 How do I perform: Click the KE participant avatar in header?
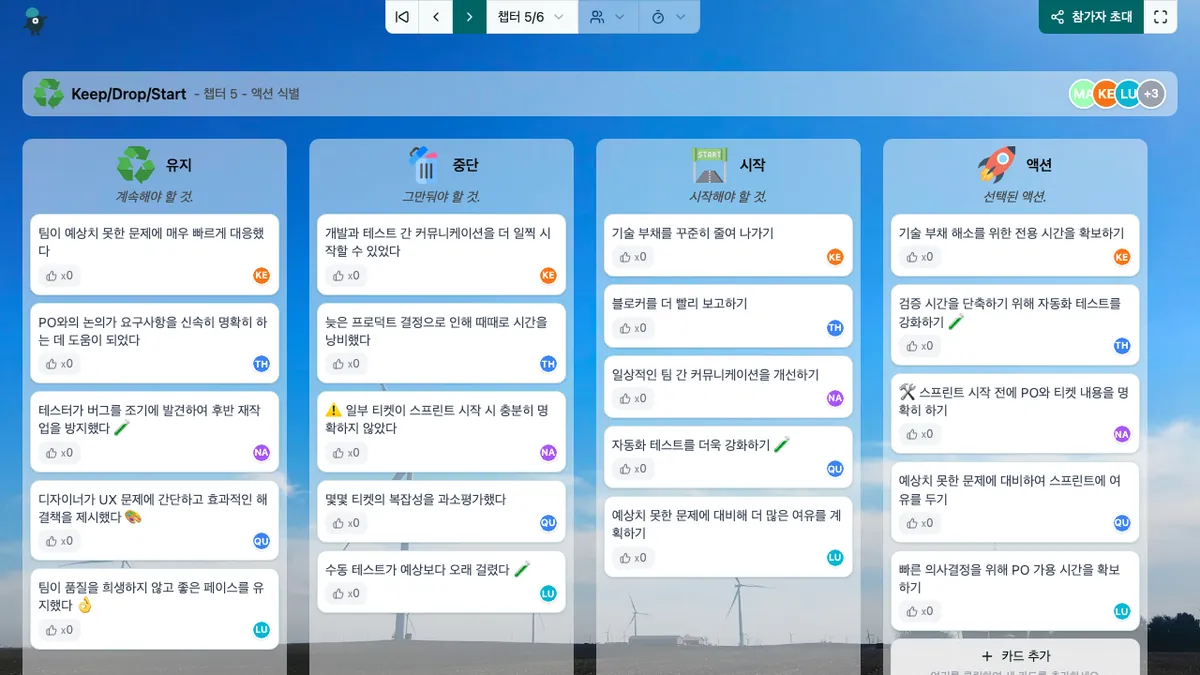(1105, 94)
